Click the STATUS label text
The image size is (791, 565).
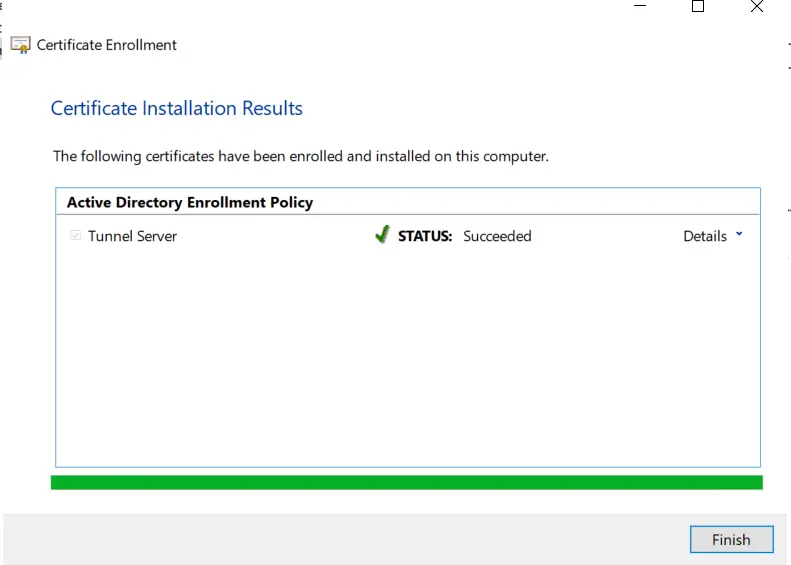click(425, 236)
